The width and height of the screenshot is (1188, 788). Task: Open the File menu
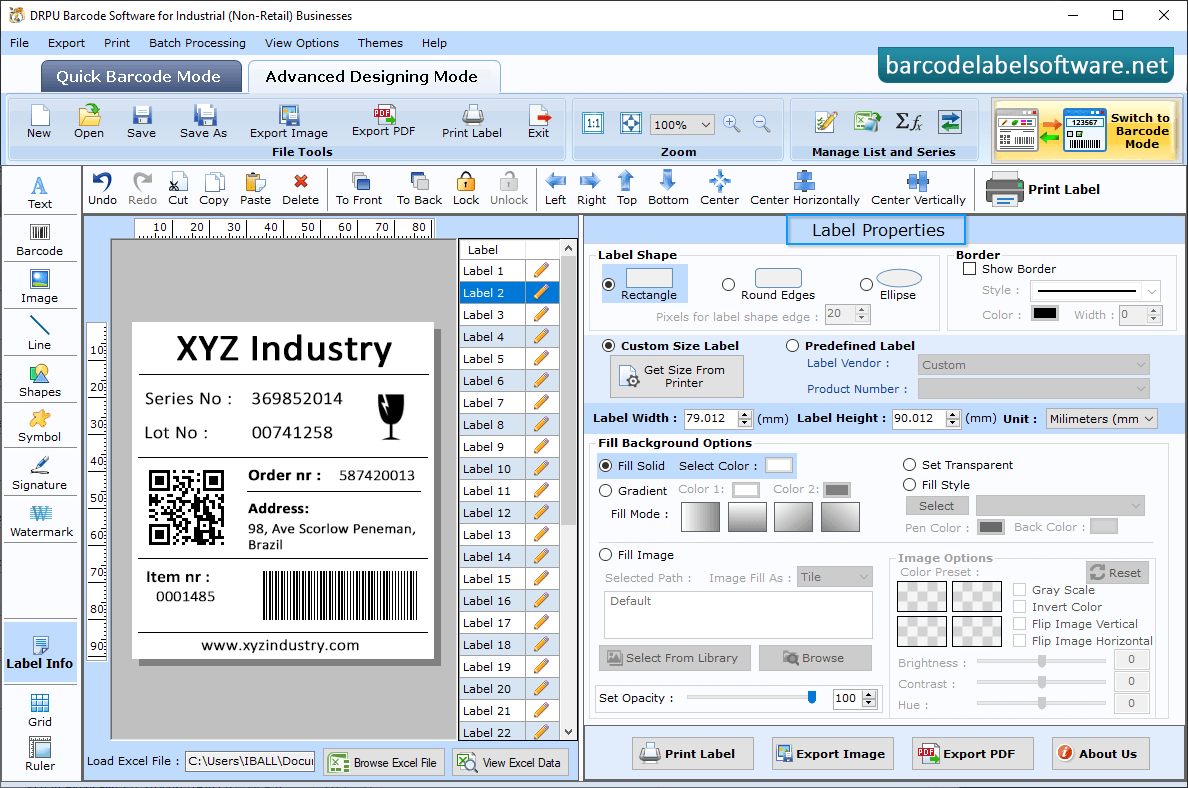point(20,43)
